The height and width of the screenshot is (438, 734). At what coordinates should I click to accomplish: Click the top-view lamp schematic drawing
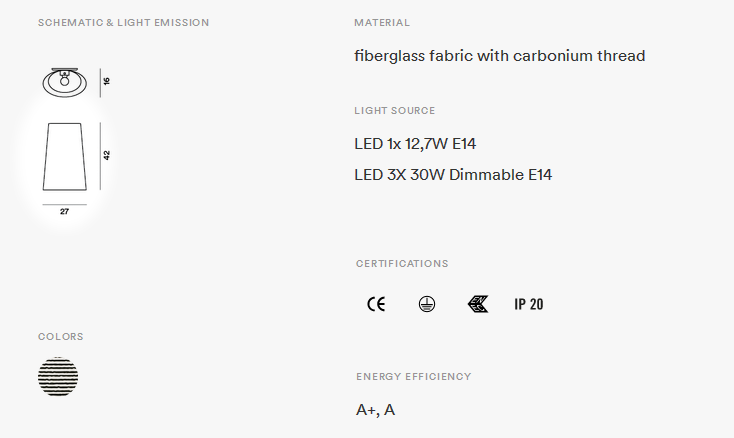coord(65,82)
